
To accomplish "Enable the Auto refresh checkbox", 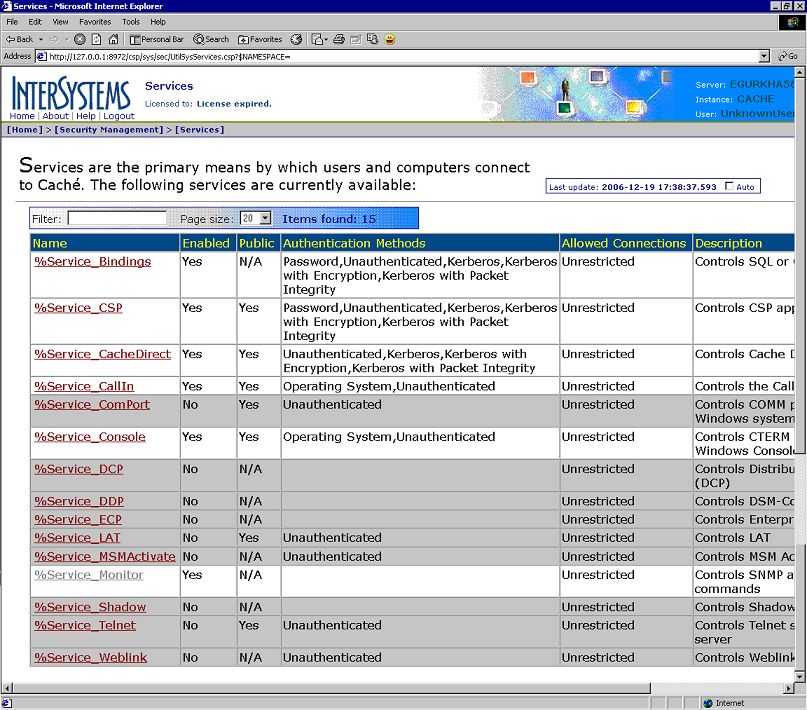I will [x=729, y=186].
